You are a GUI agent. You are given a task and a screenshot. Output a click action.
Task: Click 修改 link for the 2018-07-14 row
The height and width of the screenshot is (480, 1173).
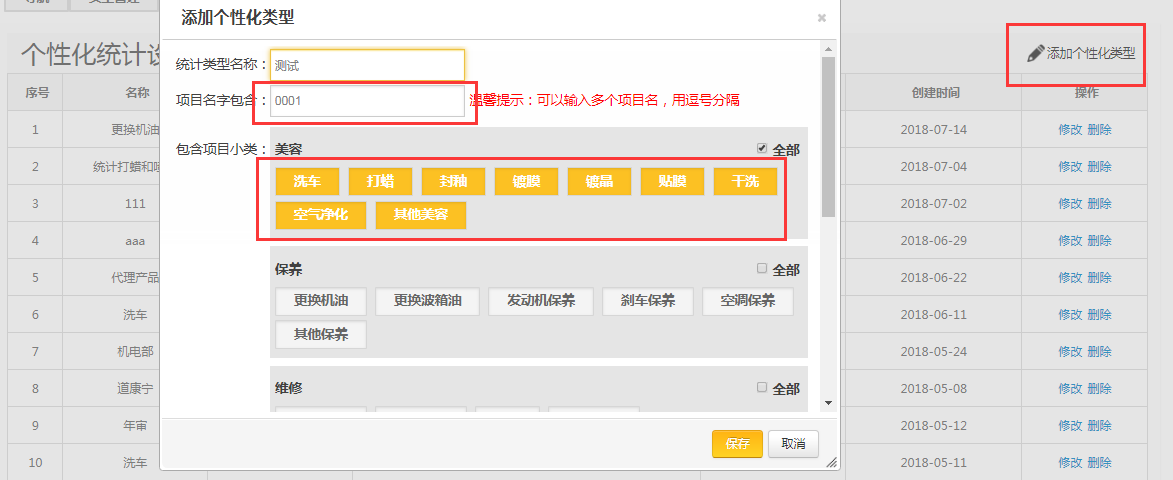point(1069,129)
